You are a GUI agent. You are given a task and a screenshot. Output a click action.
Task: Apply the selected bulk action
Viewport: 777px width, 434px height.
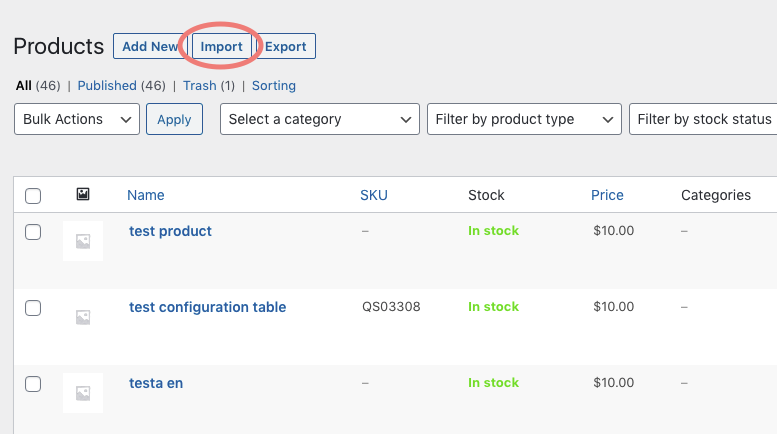(x=174, y=119)
